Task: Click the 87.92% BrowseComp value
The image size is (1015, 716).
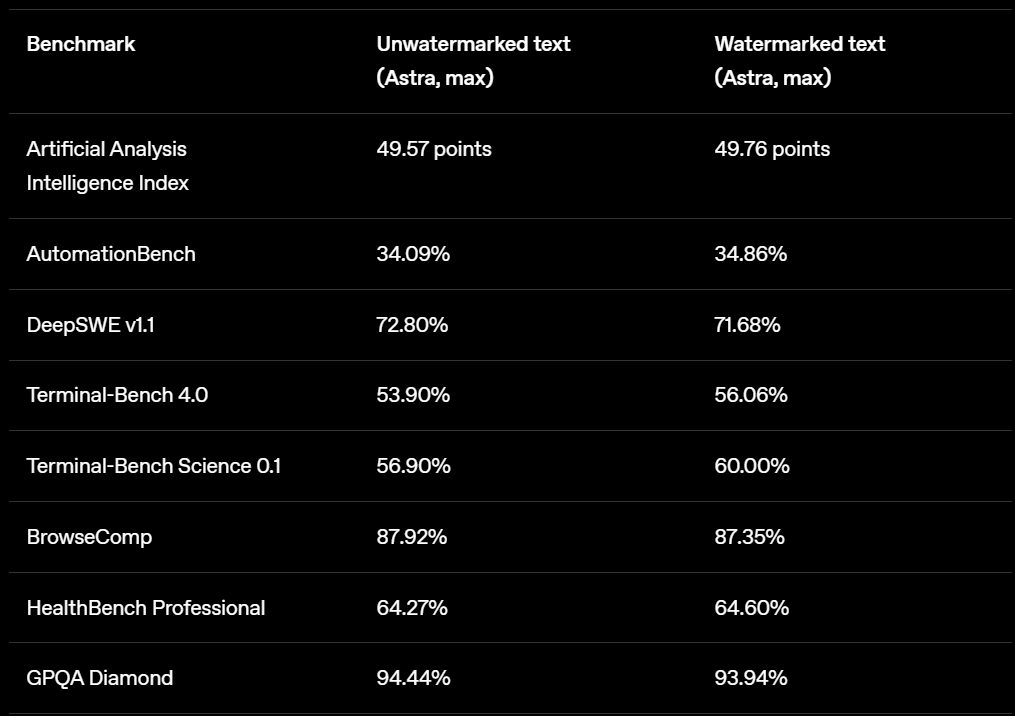Action: 412,537
